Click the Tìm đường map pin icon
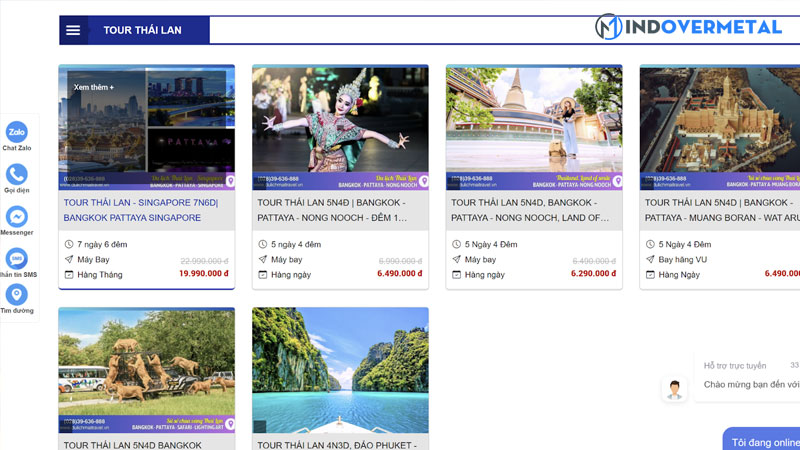 [x=17, y=295]
